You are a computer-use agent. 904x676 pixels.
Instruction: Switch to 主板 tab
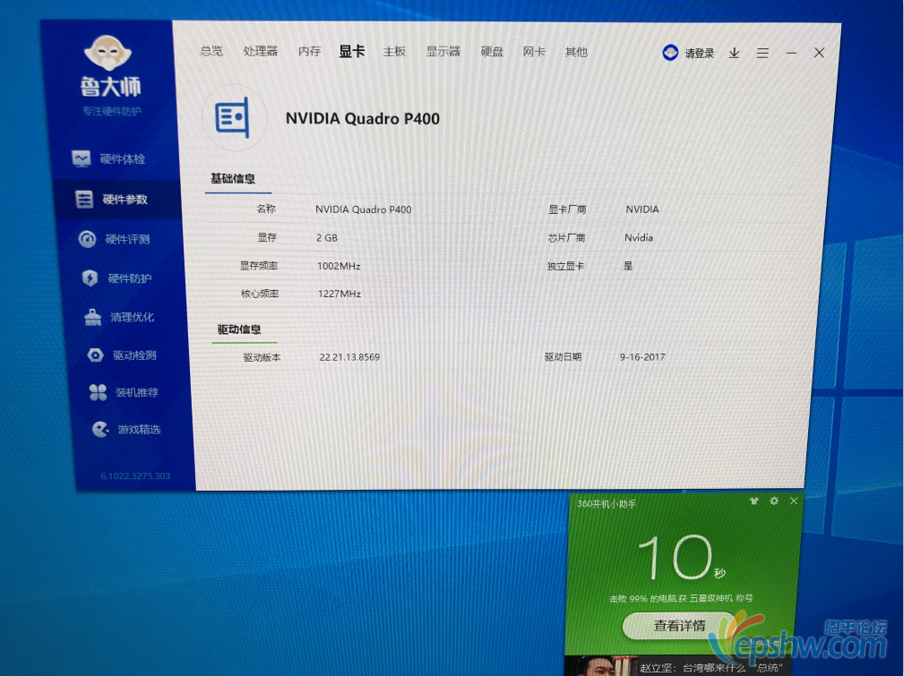[394, 52]
